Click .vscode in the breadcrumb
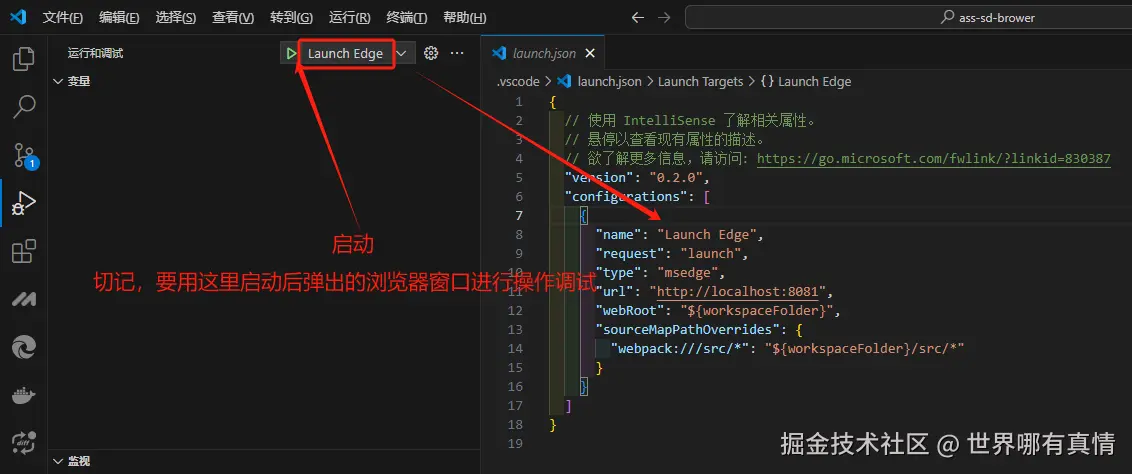The height and width of the screenshot is (474, 1132). tap(518, 82)
